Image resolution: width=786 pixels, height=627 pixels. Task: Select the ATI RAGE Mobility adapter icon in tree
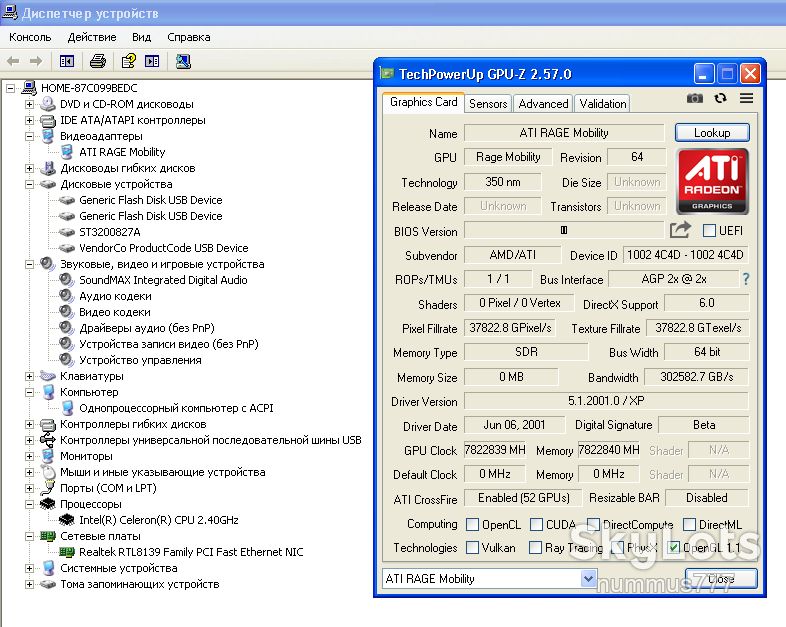[67, 152]
